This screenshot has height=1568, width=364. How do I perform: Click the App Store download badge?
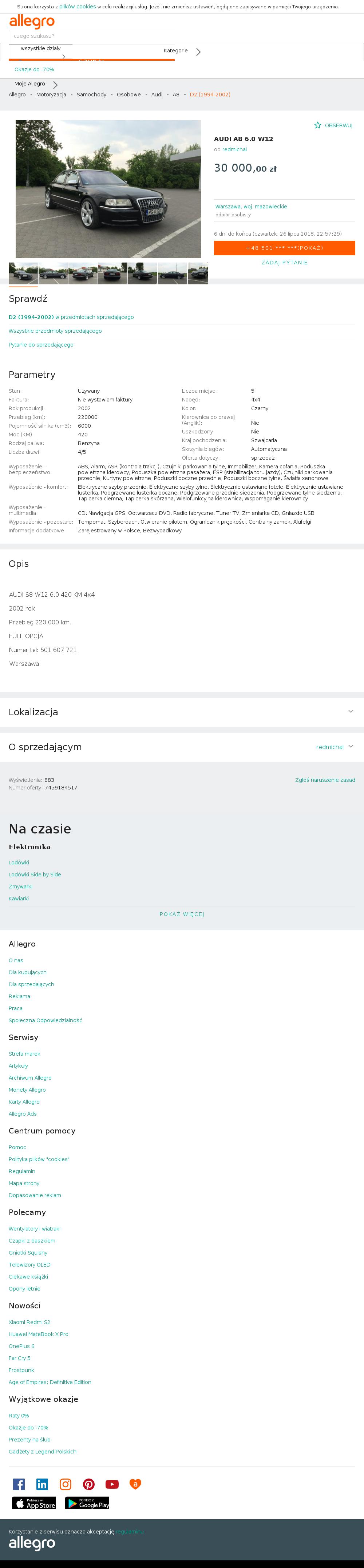(34, 1502)
